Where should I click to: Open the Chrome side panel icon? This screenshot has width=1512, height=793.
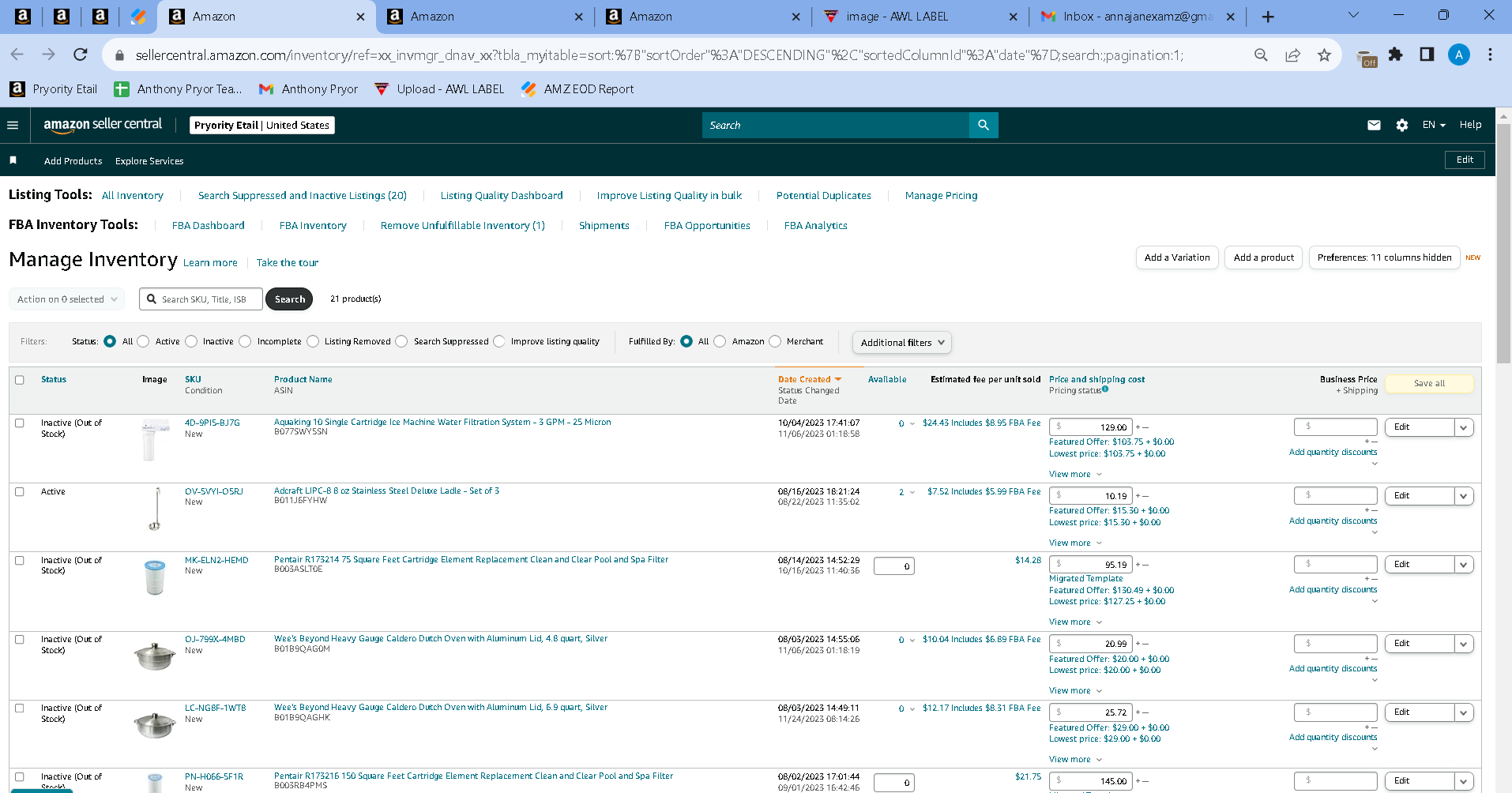(x=1427, y=54)
